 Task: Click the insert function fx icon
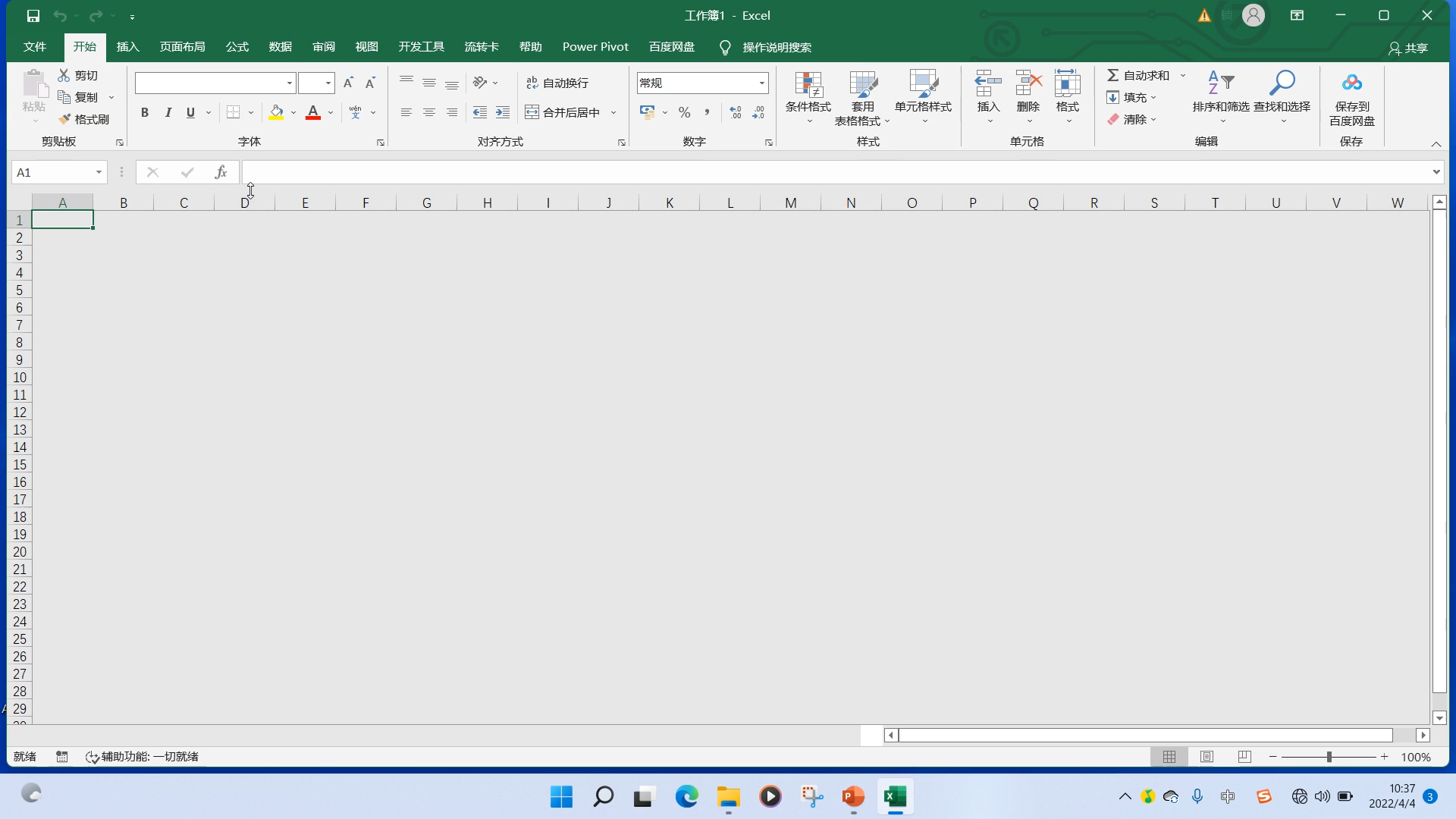[221, 172]
